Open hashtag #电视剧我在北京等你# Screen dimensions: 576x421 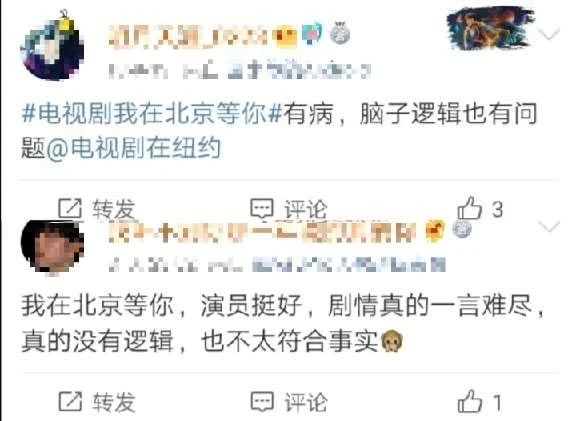click(x=151, y=114)
